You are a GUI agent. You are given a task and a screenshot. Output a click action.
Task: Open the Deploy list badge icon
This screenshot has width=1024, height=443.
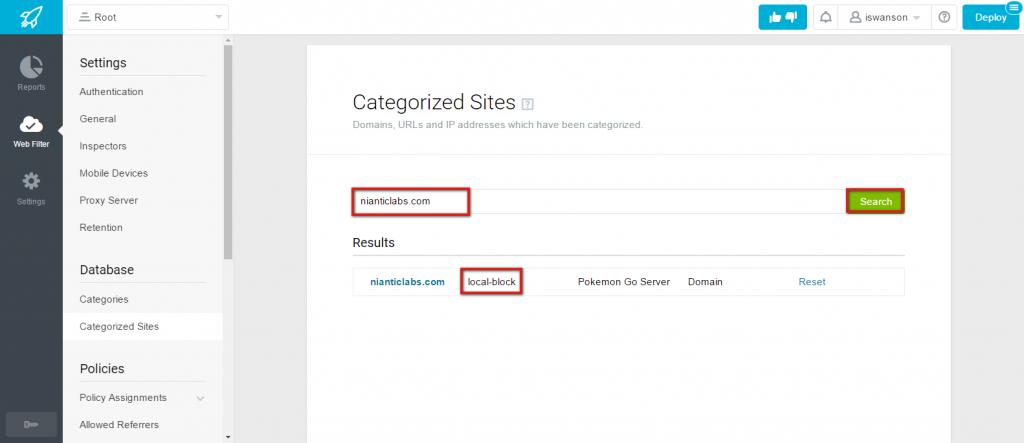1013,8
